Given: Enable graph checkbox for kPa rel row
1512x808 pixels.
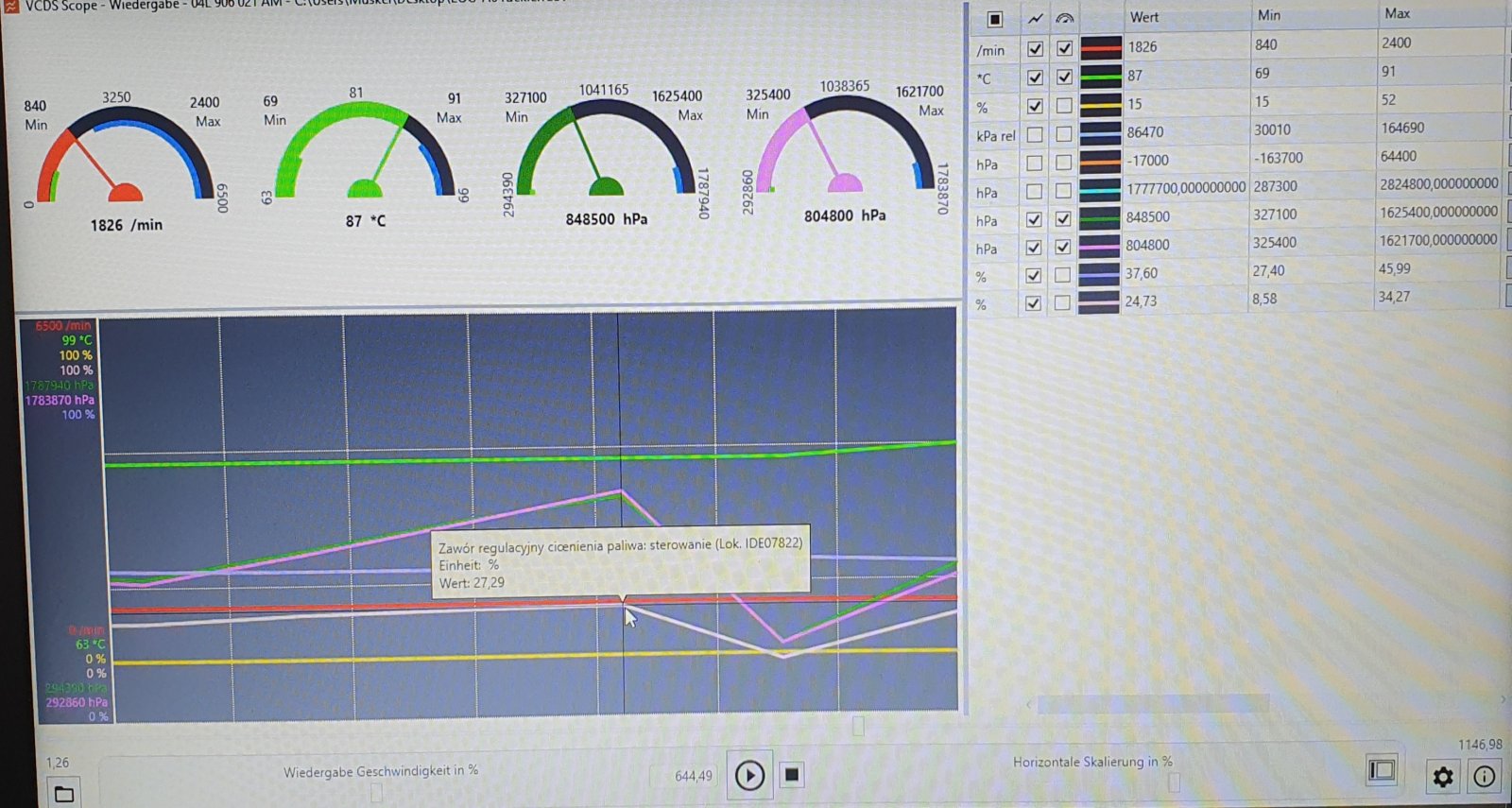Looking at the screenshot, I should click(x=1035, y=134).
